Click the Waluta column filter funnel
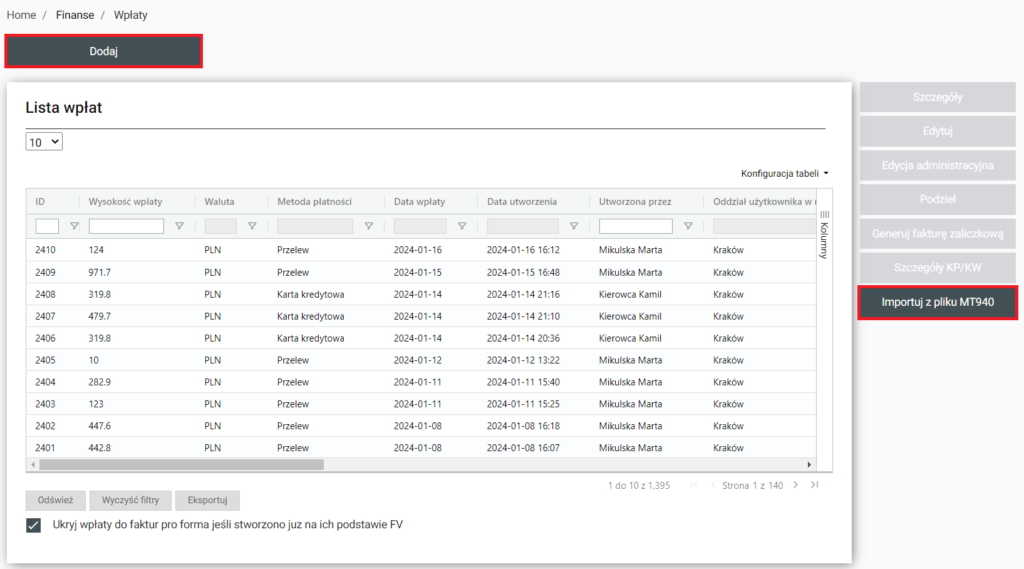The height and width of the screenshot is (569, 1024). 252,226
